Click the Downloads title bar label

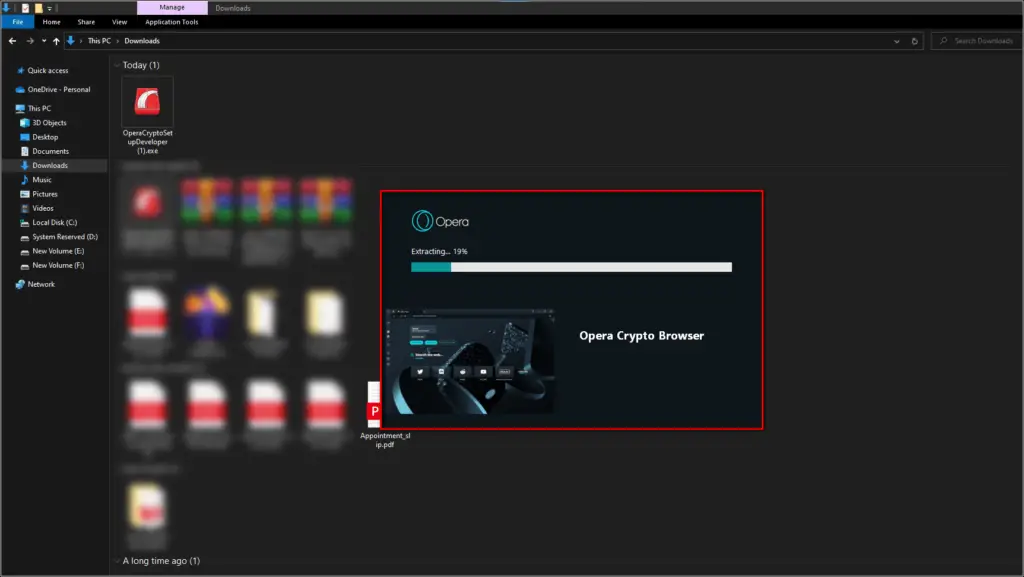point(233,8)
